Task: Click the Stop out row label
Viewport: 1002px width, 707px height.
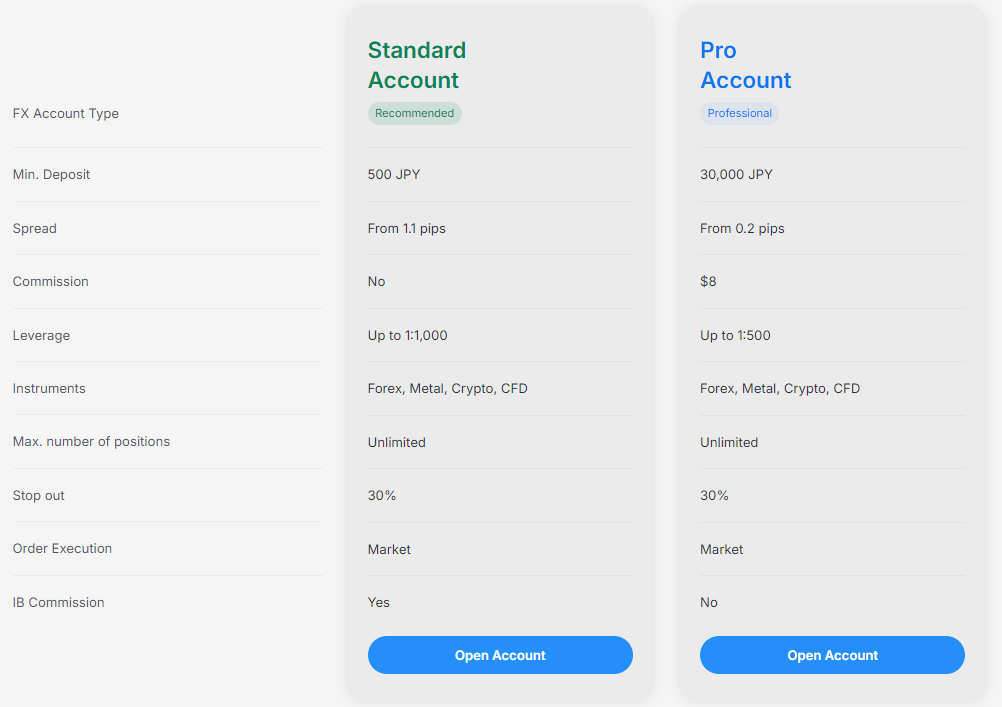Action: click(x=38, y=495)
